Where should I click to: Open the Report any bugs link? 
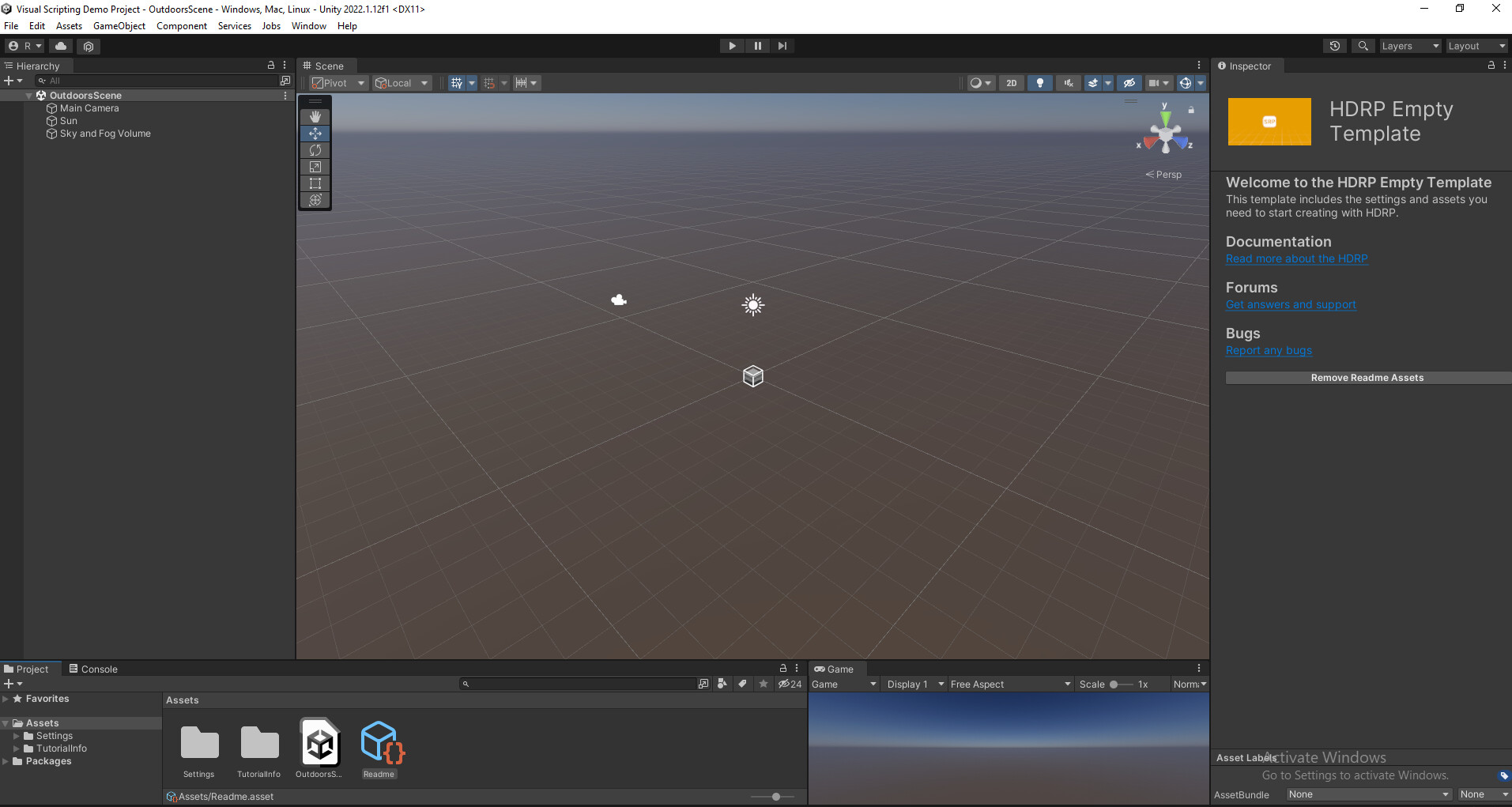tap(1269, 350)
